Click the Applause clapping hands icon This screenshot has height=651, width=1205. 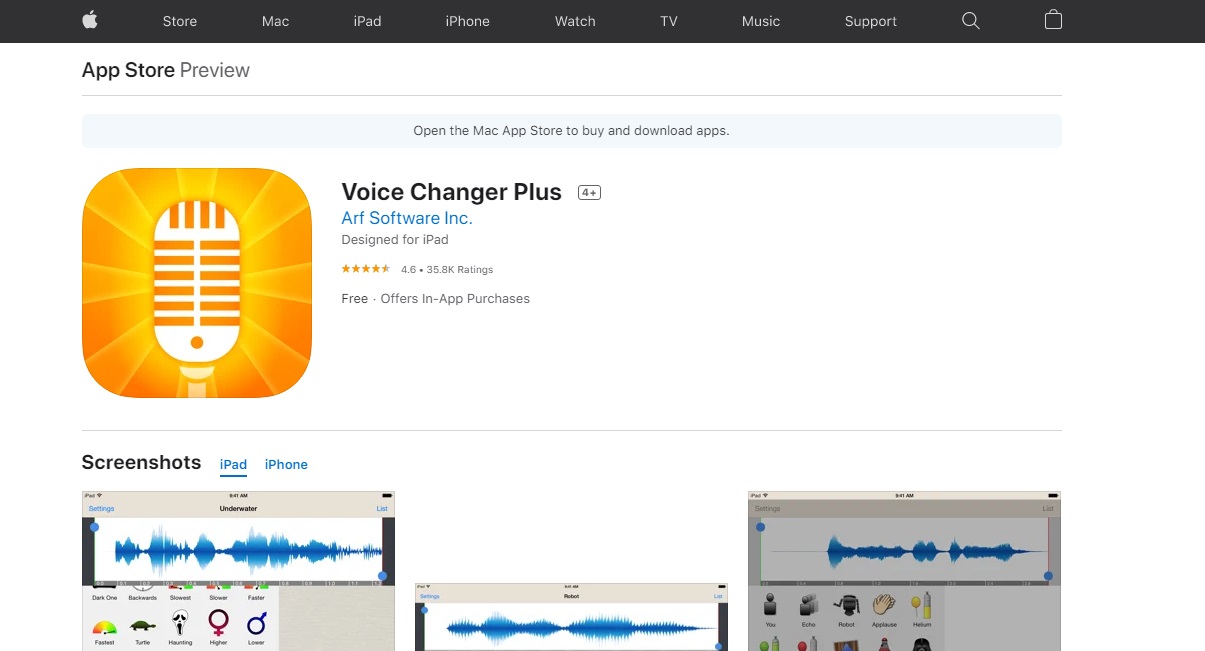click(884, 606)
